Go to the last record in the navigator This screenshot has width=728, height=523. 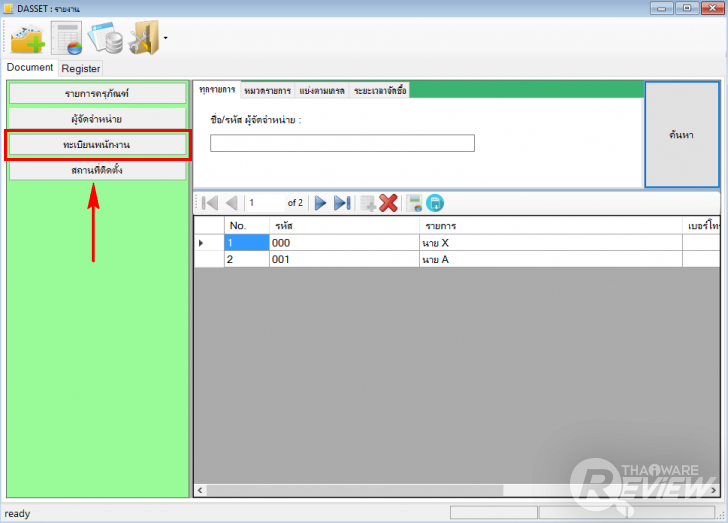click(342, 203)
